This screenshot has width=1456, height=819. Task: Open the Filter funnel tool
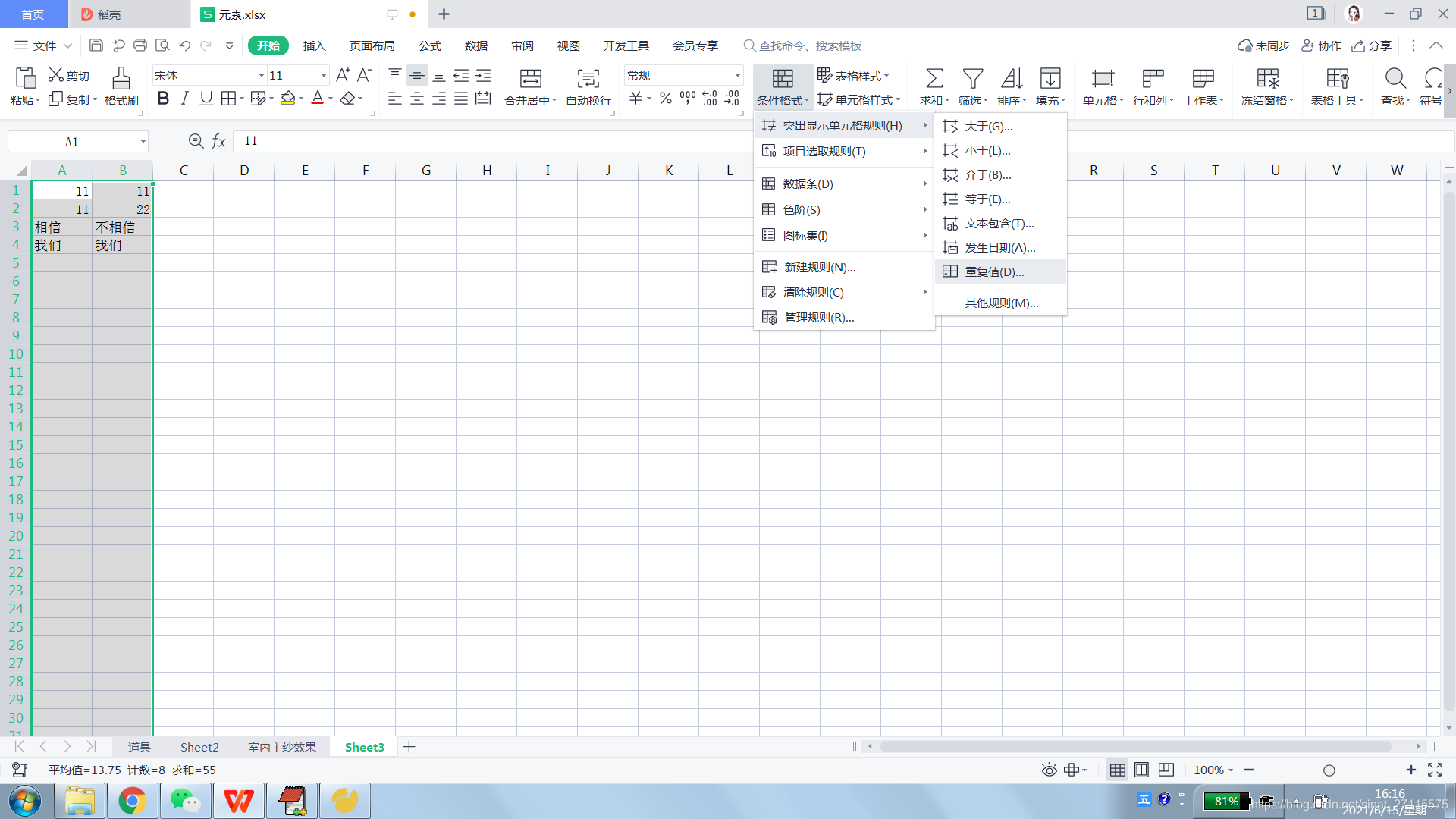click(x=972, y=79)
